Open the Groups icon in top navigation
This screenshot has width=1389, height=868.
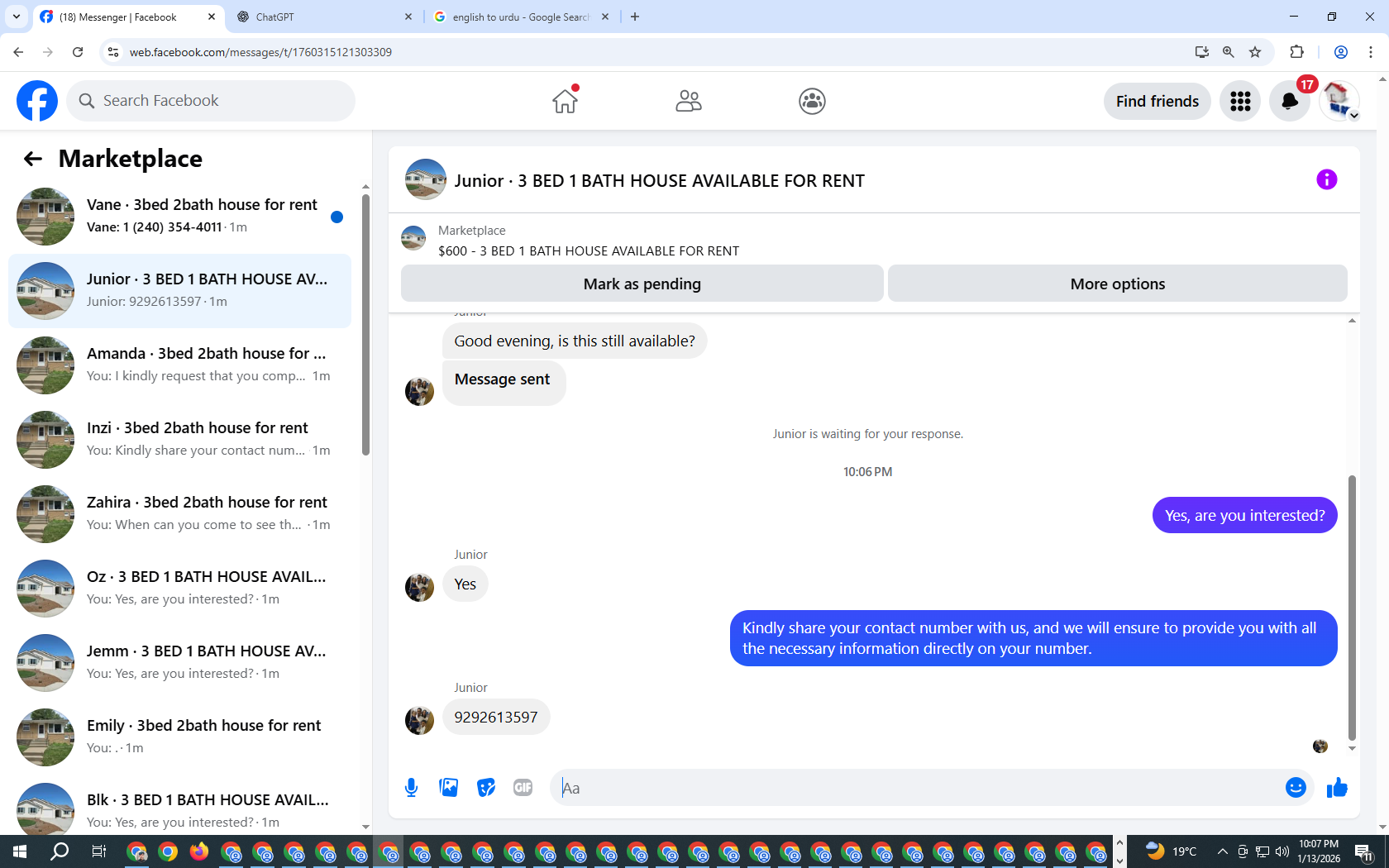click(812, 101)
